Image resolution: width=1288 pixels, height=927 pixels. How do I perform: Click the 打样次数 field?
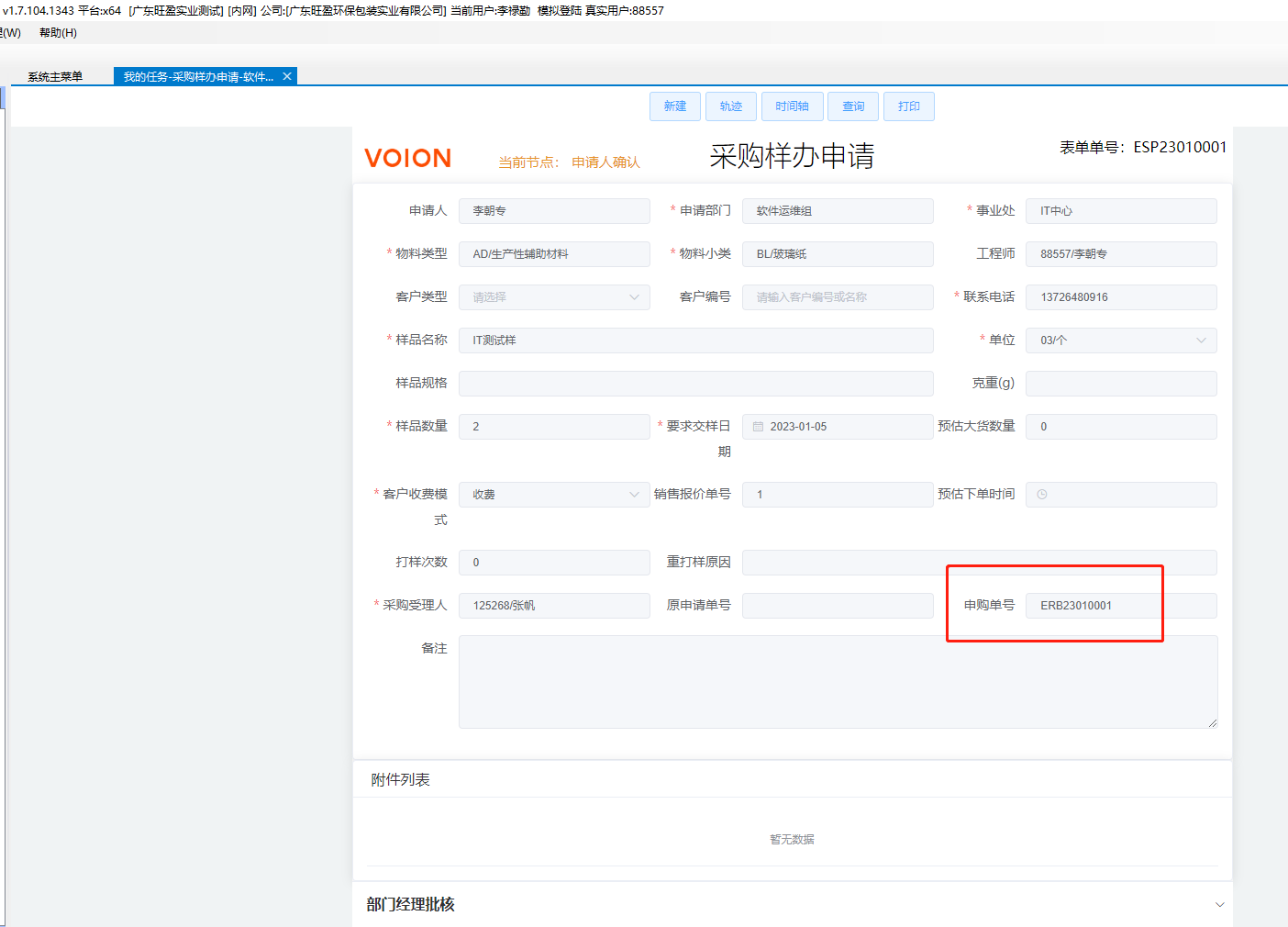coord(554,563)
